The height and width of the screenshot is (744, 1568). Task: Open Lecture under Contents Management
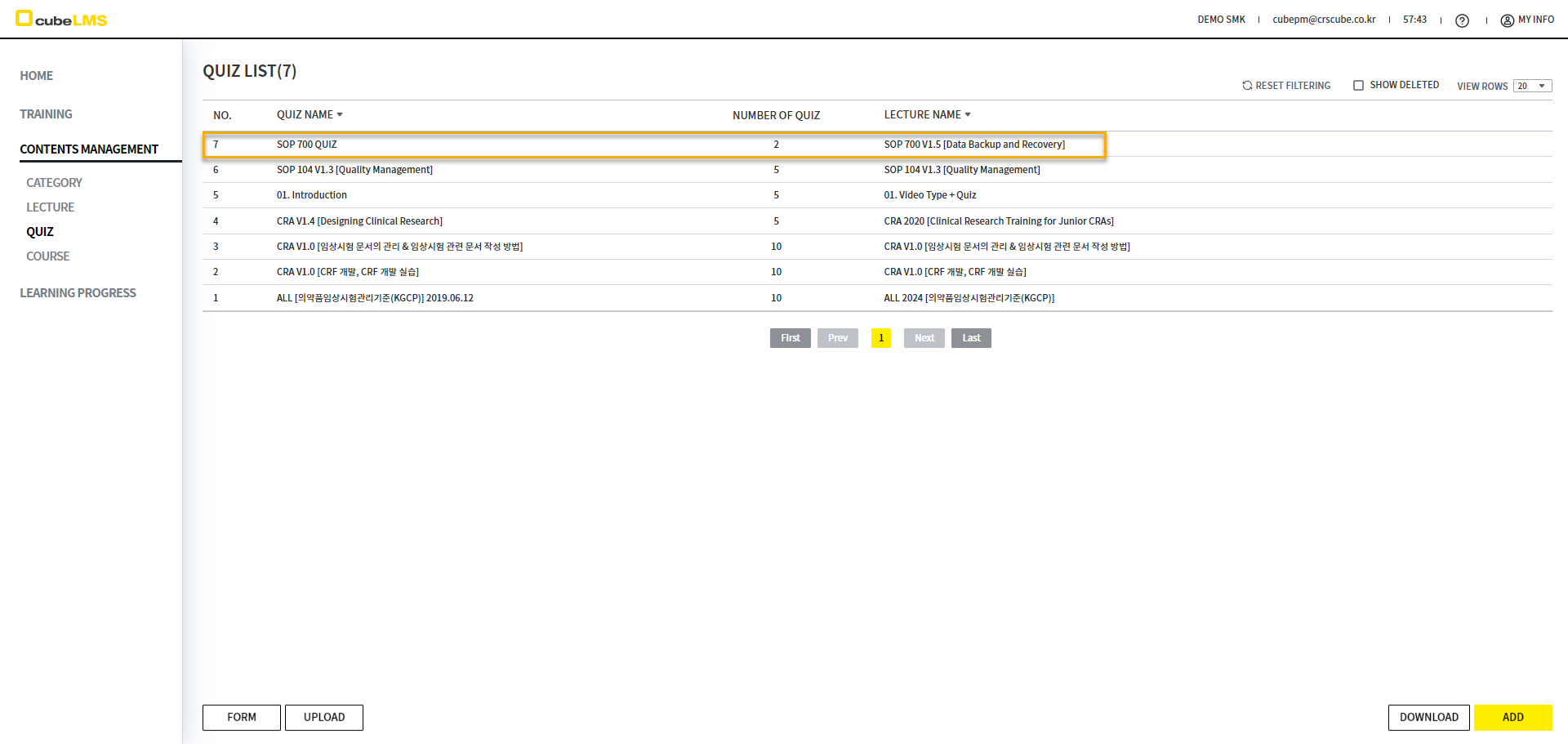pos(50,207)
